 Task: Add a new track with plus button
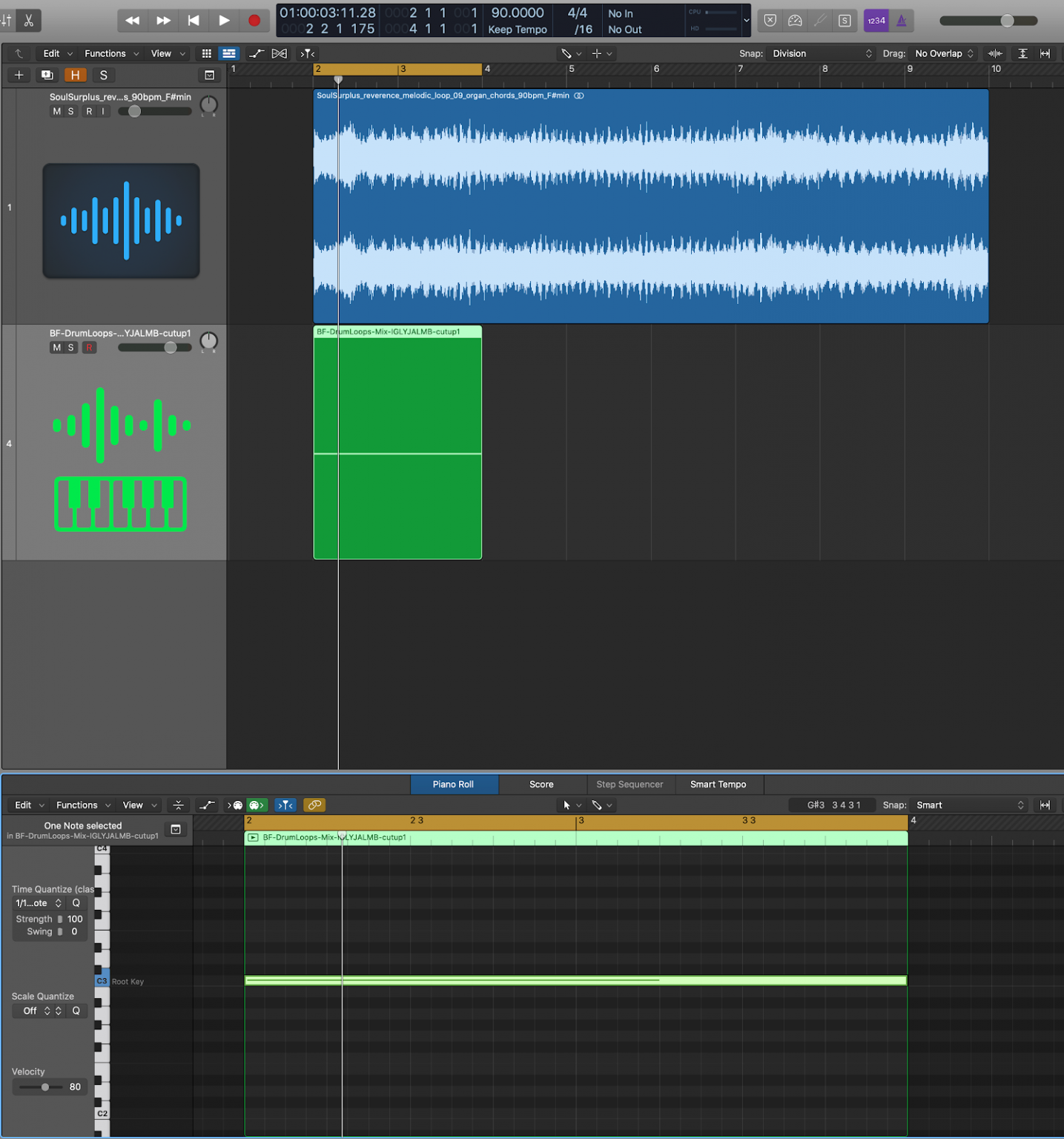[x=19, y=75]
